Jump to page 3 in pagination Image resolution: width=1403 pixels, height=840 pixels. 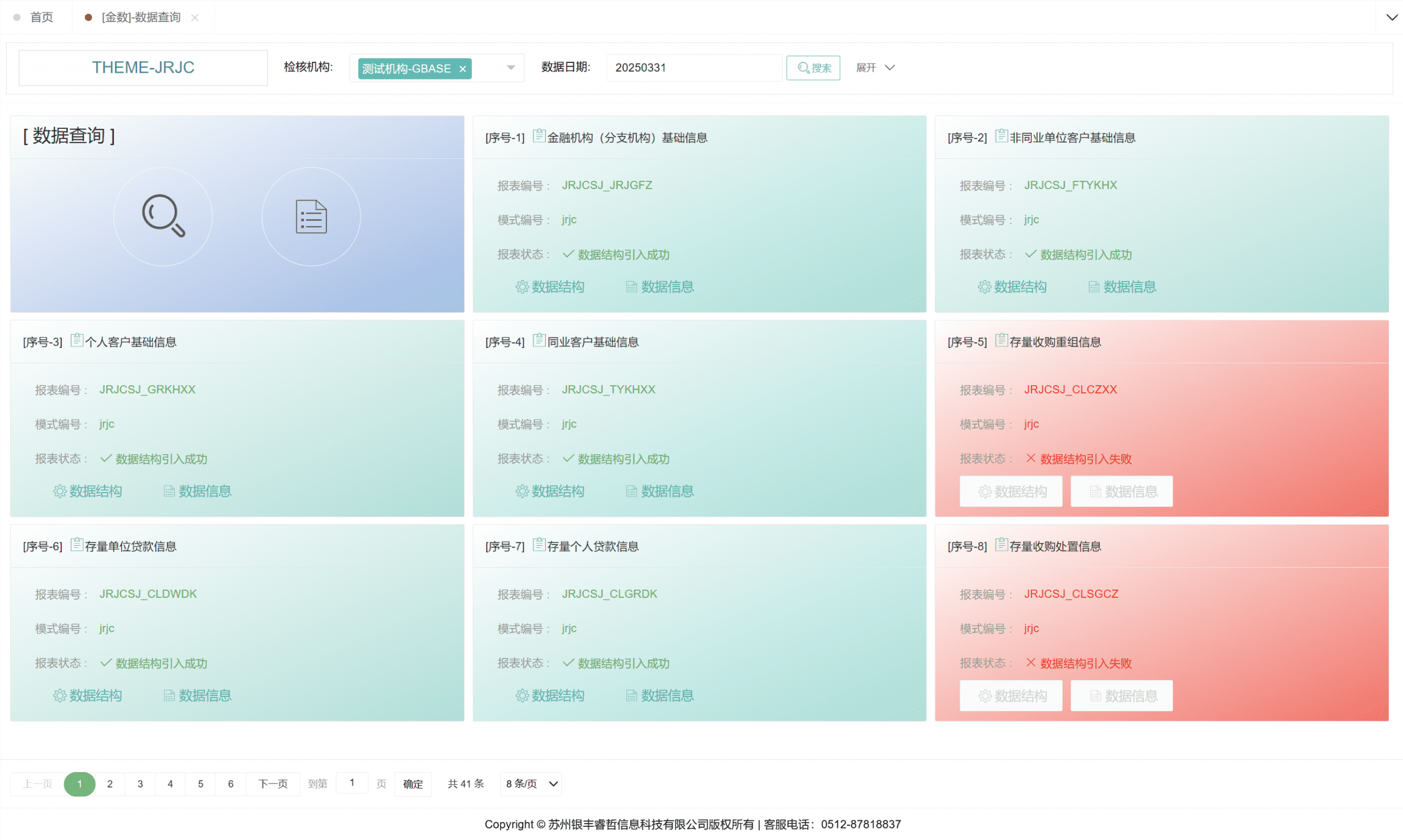coord(140,784)
